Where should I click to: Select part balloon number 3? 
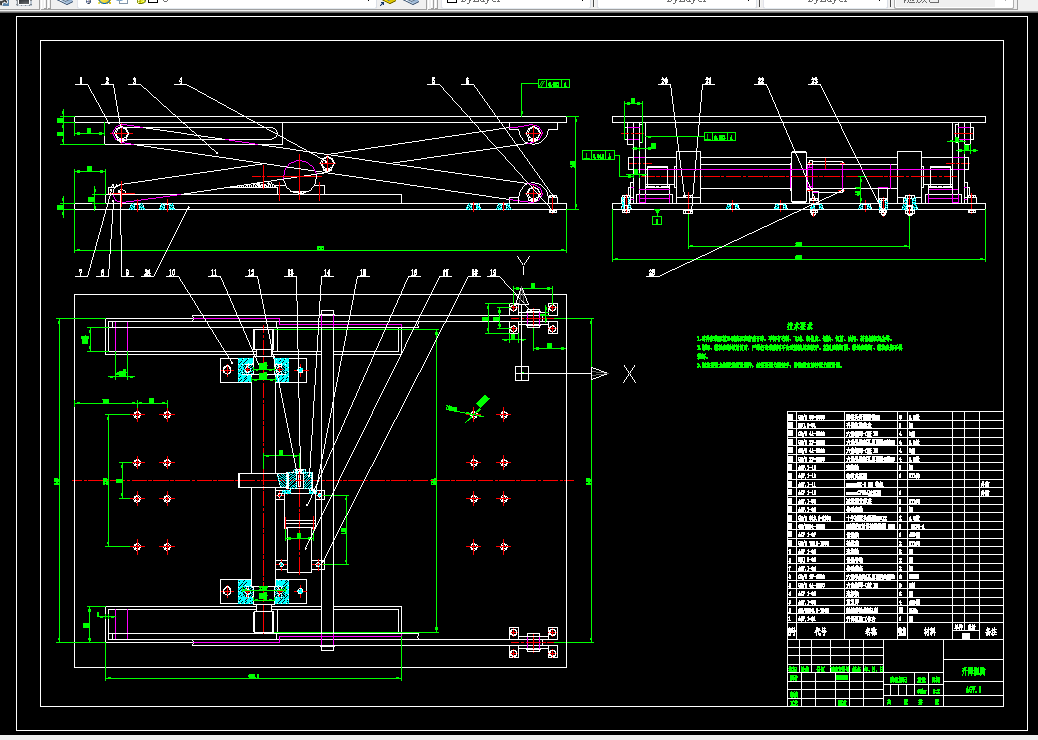[x=134, y=81]
